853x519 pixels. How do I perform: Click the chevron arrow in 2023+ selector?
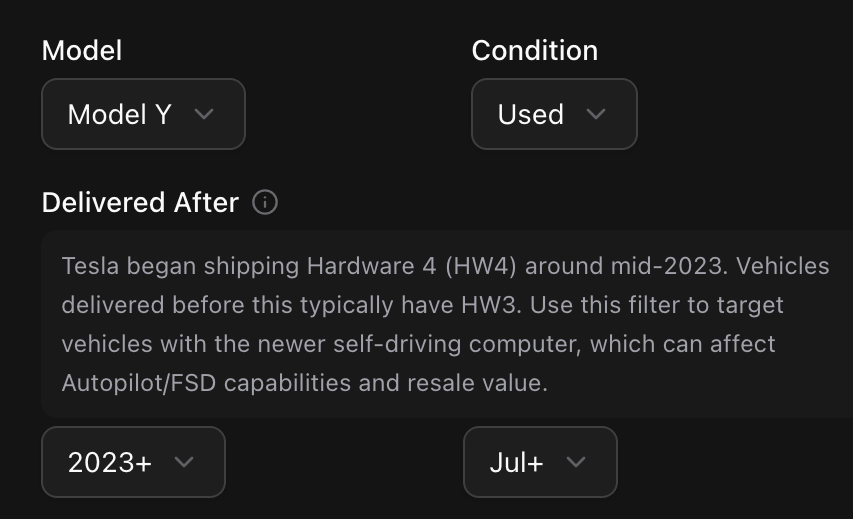[183, 462]
